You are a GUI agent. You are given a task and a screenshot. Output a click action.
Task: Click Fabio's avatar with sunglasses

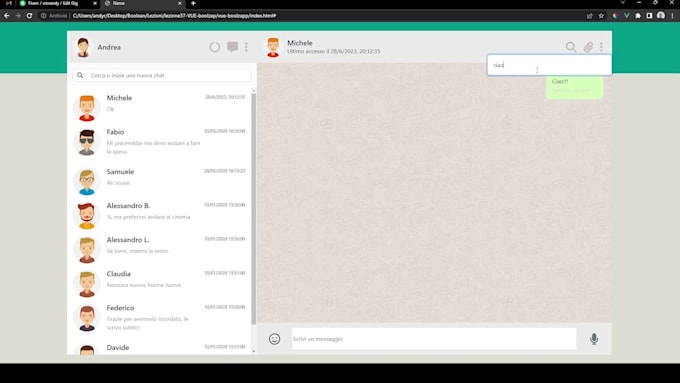coord(87,142)
